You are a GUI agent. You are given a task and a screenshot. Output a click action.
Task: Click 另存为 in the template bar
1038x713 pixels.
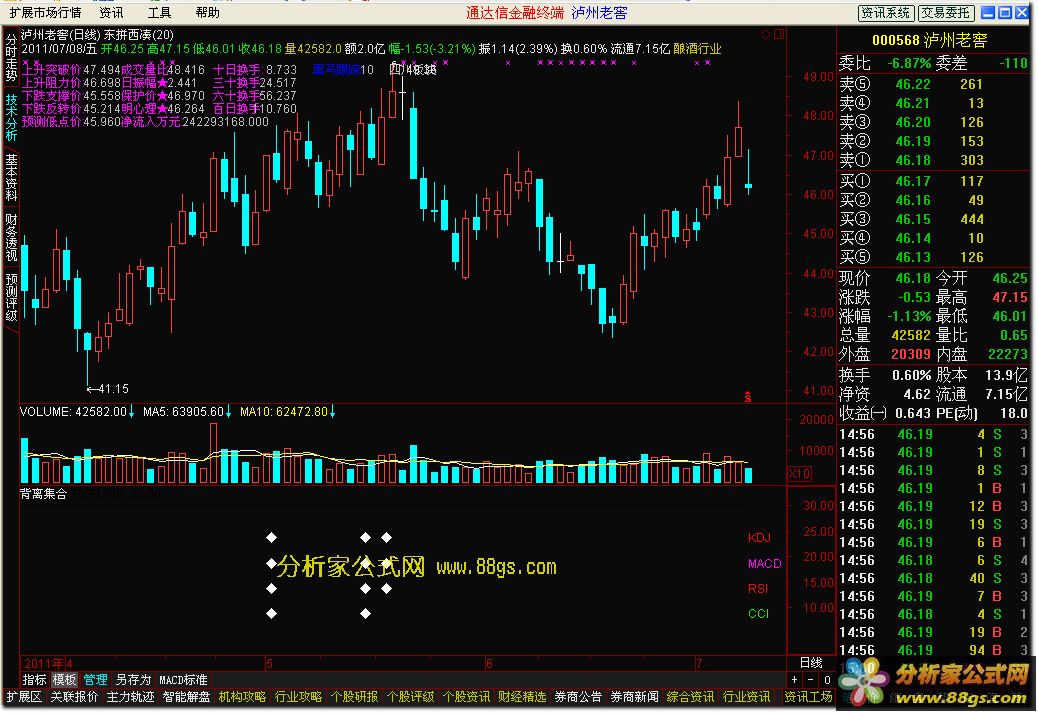pyautogui.click(x=133, y=680)
